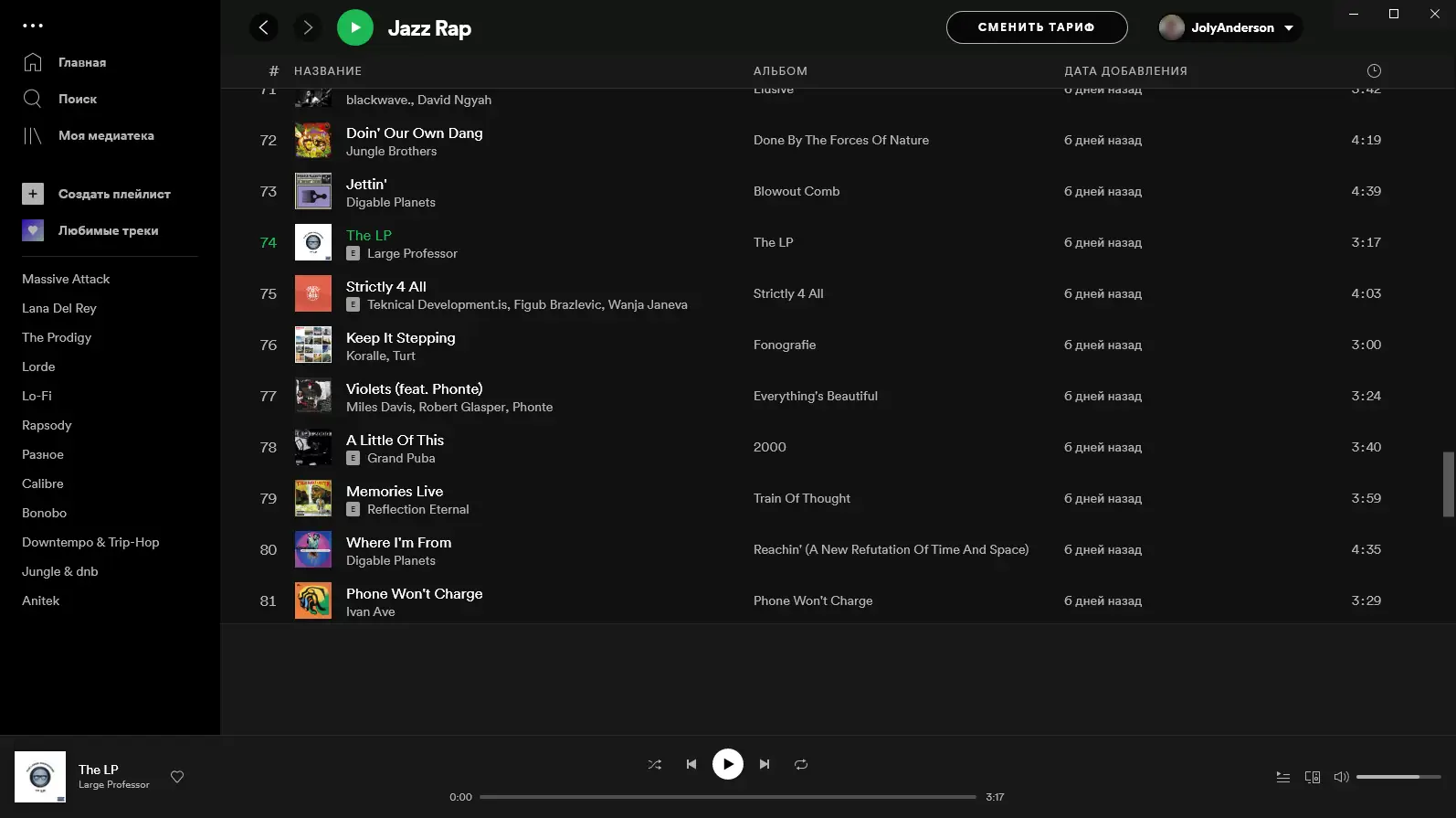Image resolution: width=1456 pixels, height=818 pixels.
Task: Sort by the Альбом column header
Action: coord(780,71)
